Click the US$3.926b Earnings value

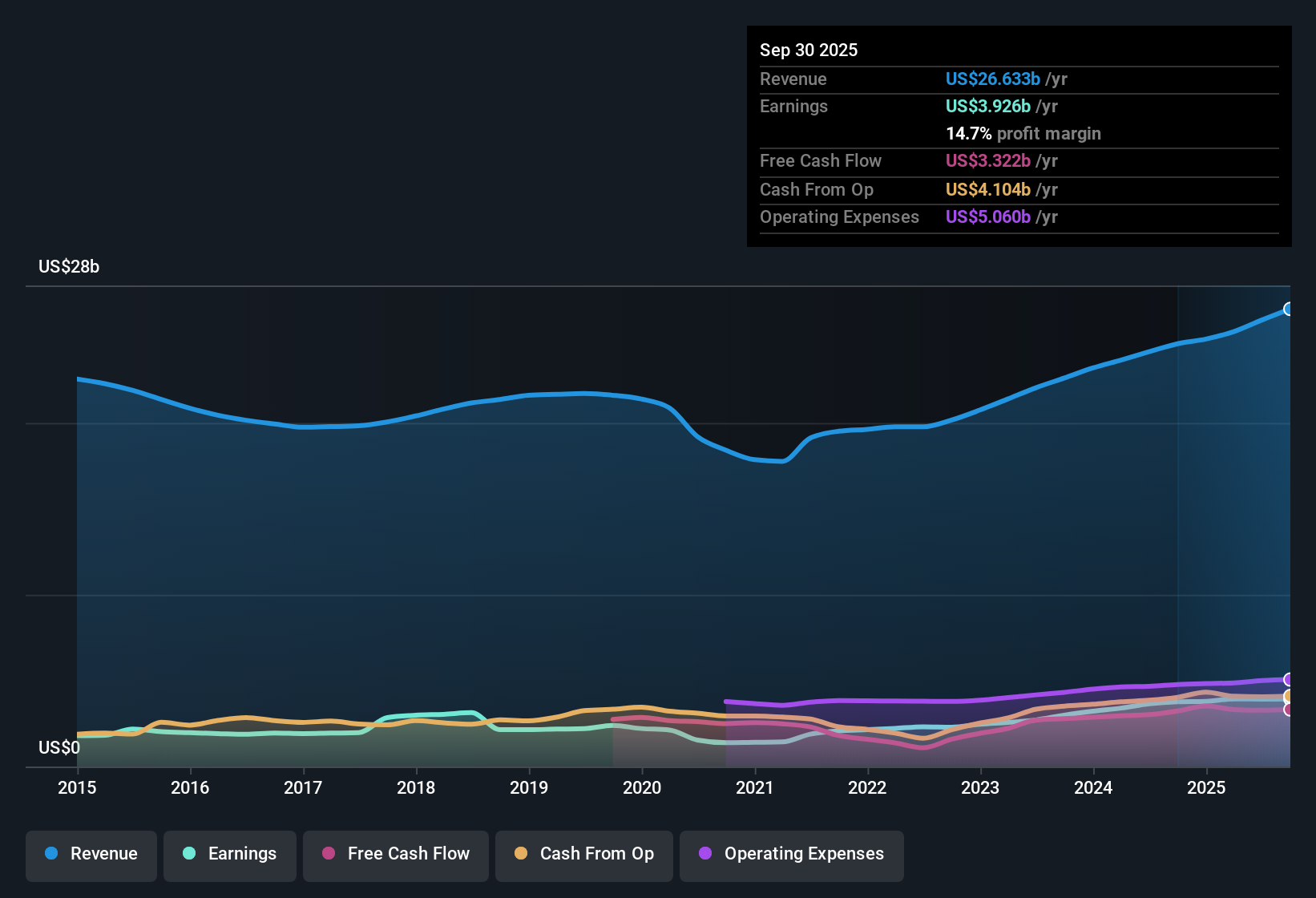[987, 106]
